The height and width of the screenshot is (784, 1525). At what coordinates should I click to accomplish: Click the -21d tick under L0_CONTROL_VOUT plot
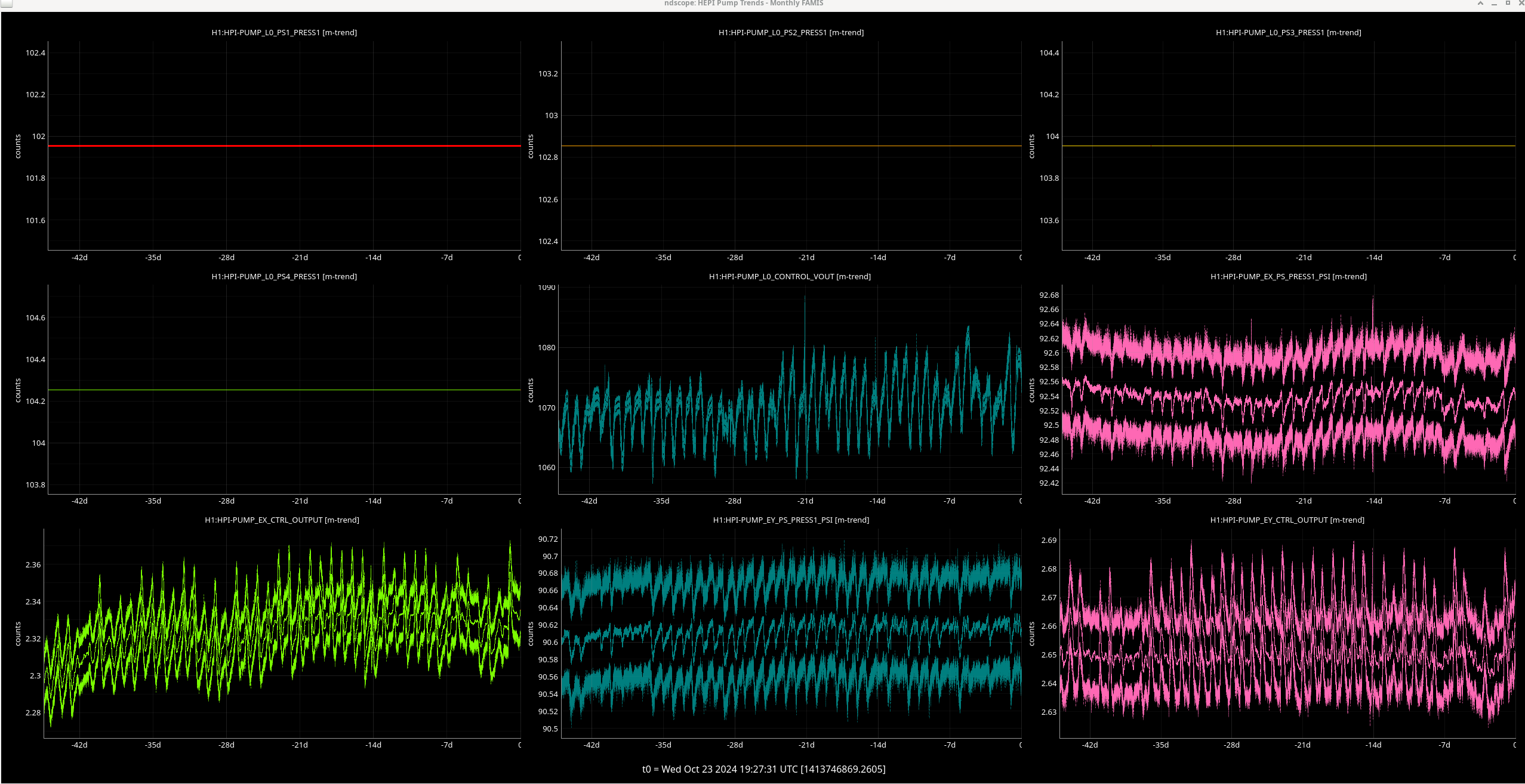point(805,501)
